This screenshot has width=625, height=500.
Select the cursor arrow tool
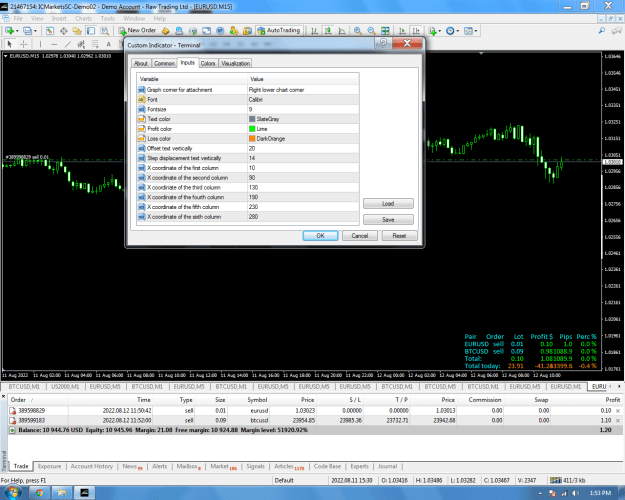click(x=10, y=44)
